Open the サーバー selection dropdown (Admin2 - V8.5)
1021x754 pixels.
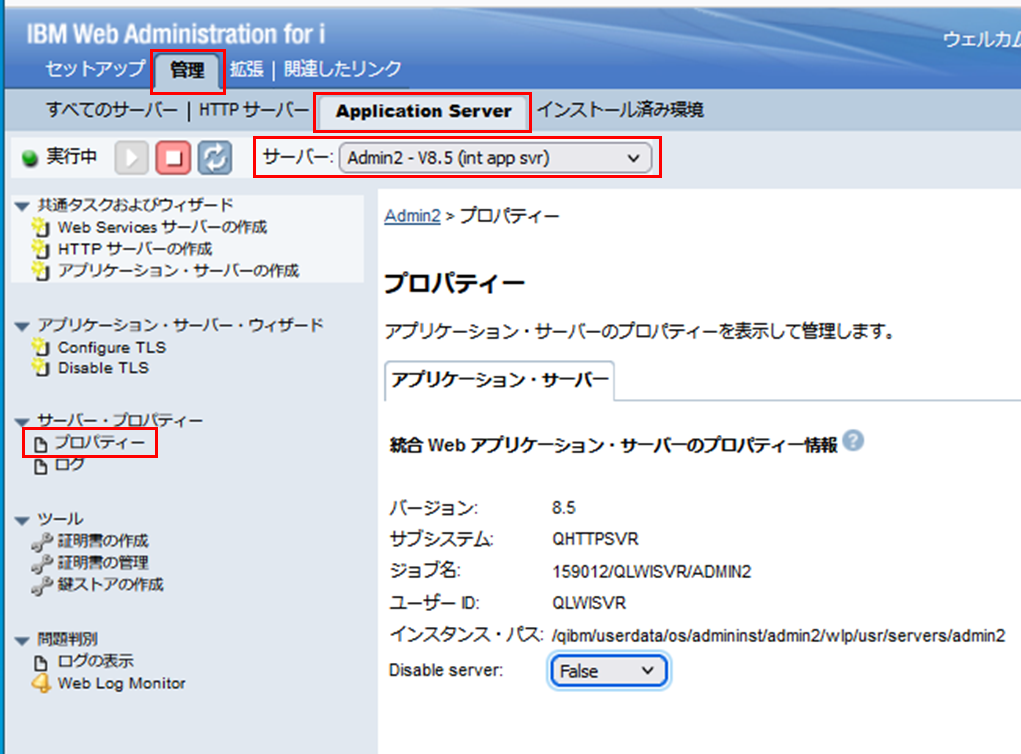[495, 158]
